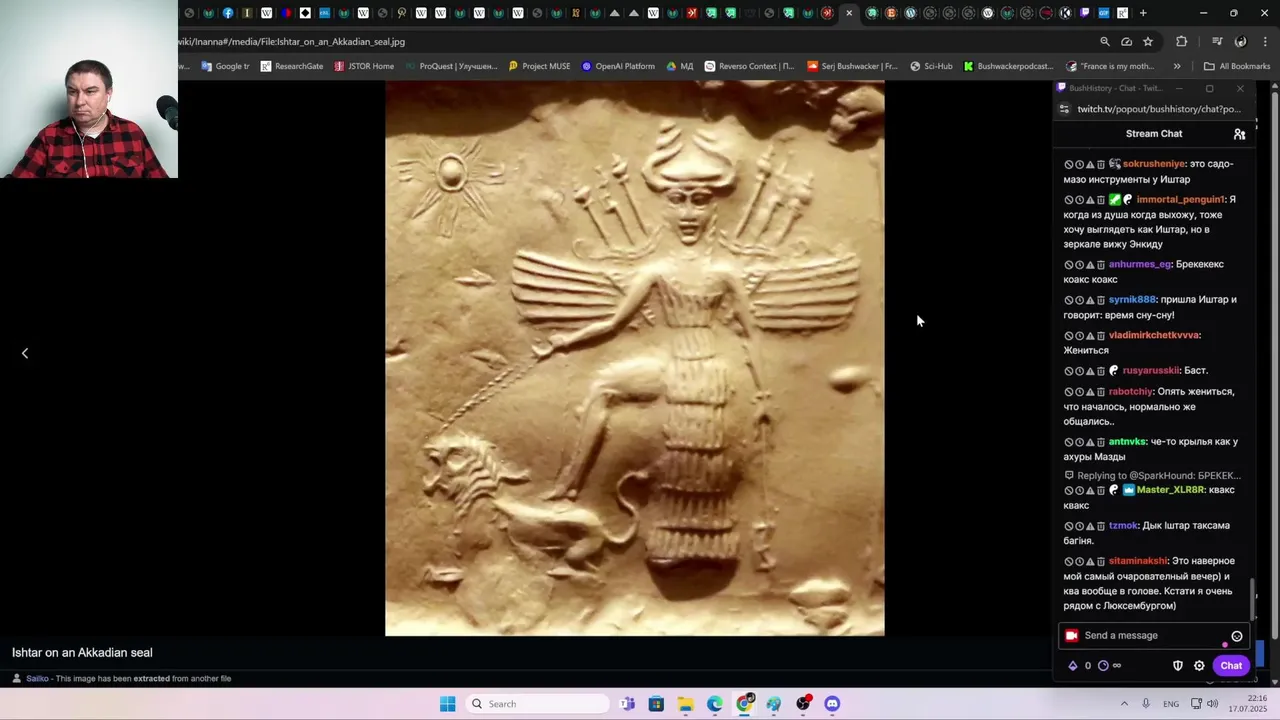
Task: Ban rusyarusskii with the ban icon
Action: pos(1069,371)
